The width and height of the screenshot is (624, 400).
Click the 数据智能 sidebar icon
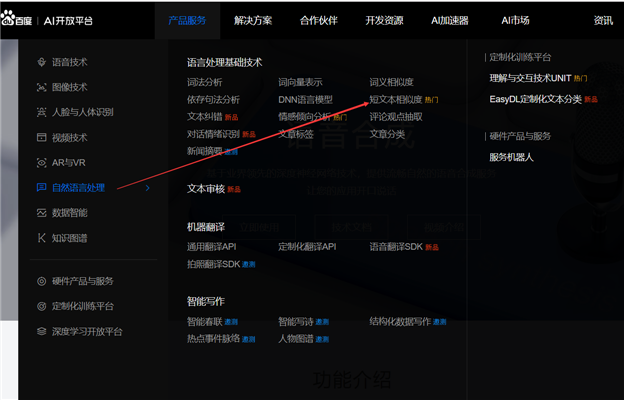pos(41,213)
